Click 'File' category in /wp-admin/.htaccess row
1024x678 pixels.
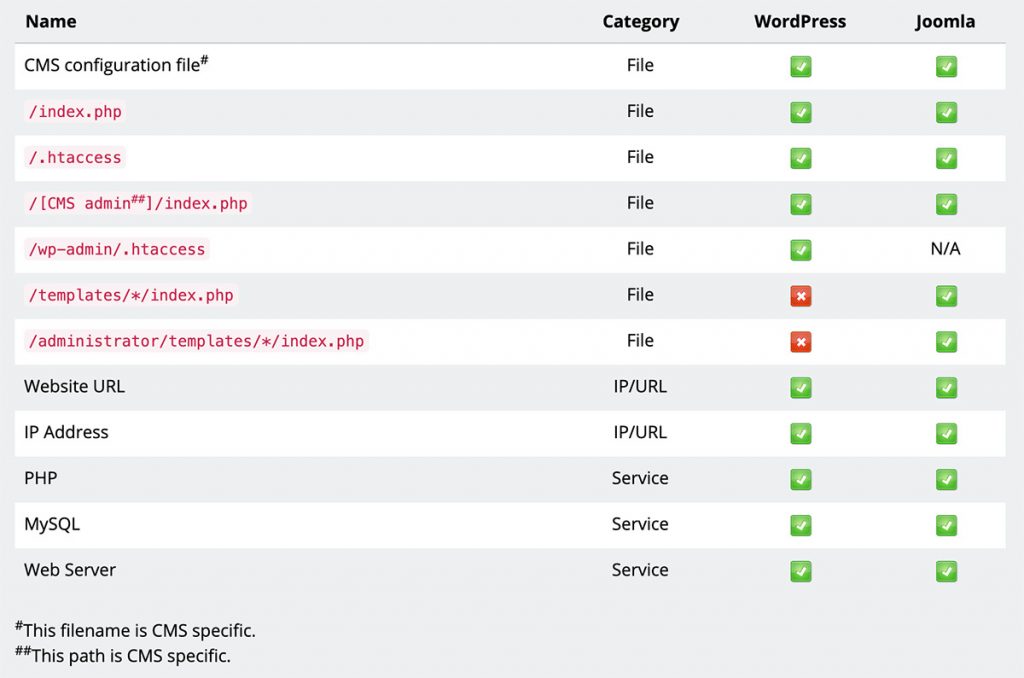pyautogui.click(x=640, y=249)
